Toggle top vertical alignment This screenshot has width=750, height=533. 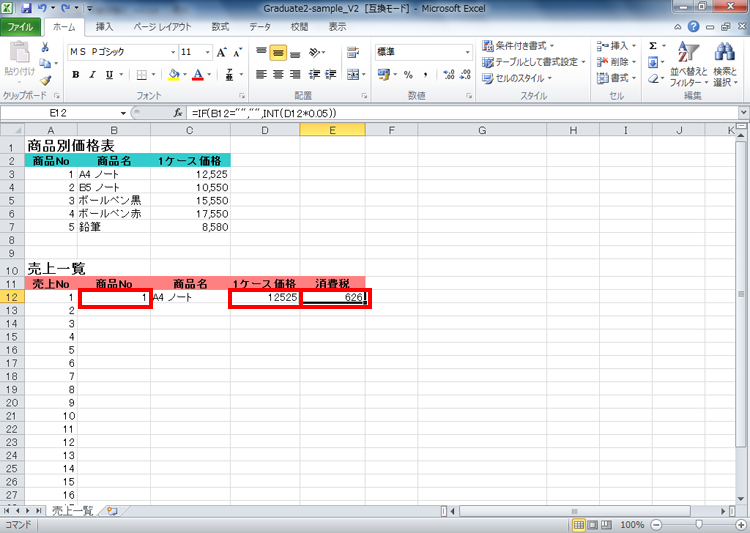[261, 52]
